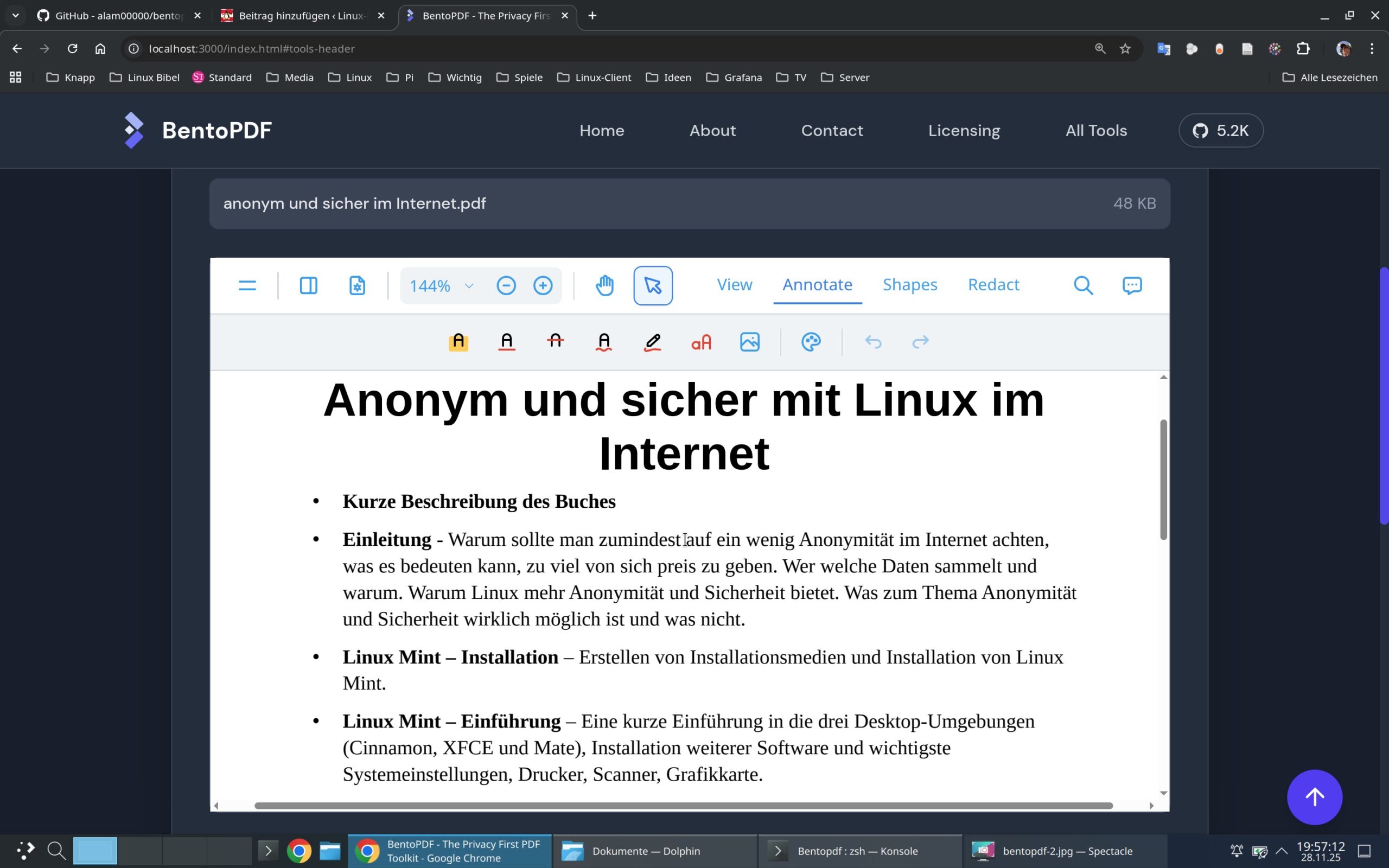The height and width of the screenshot is (868, 1389).
Task: Select the free text annotation tool
Action: click(x=701, y=342)
